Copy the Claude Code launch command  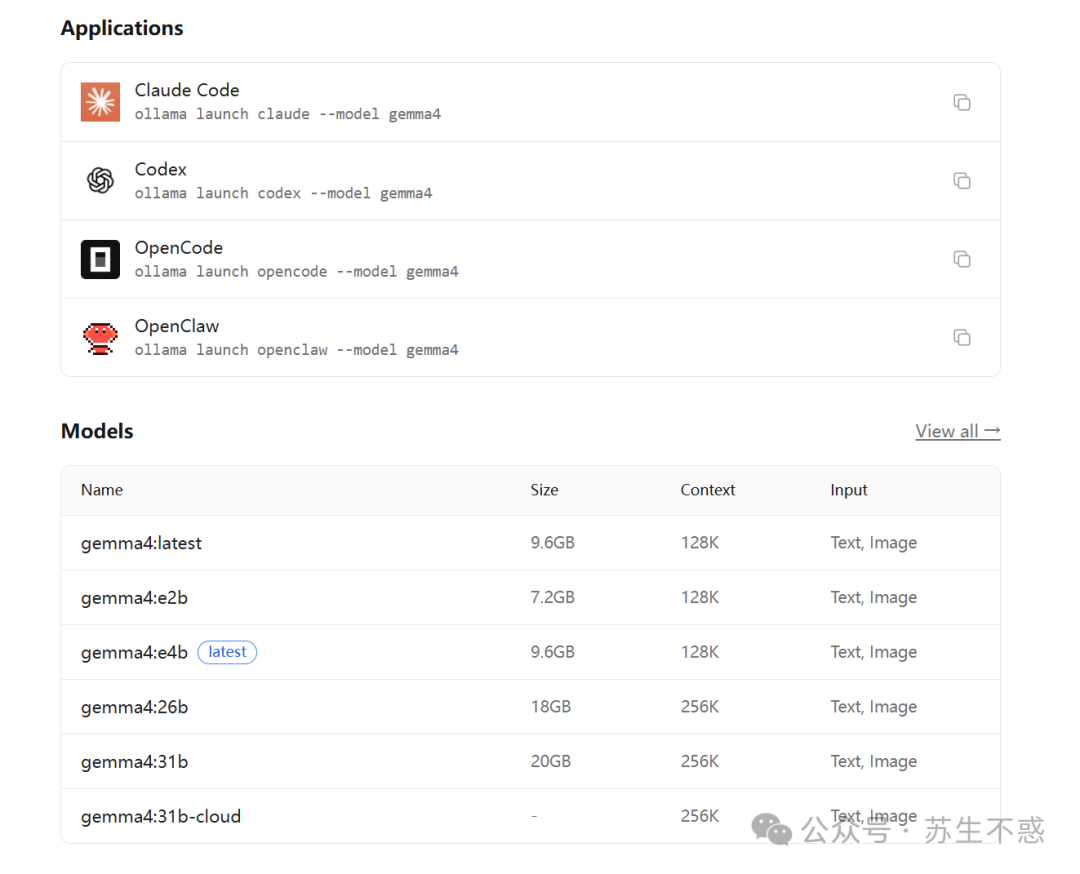point(962,102)
